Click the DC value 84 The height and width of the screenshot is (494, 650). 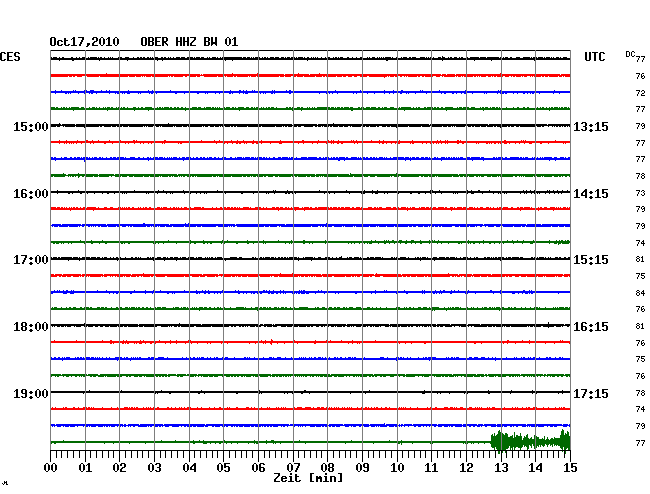tap(640, 293)
